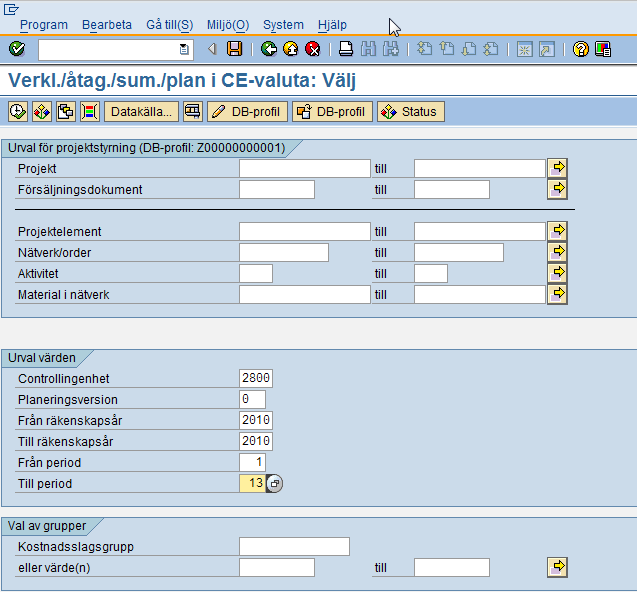Click the DB-profil button with pencil
Screen dimensions: 637x592
[247, 111]
